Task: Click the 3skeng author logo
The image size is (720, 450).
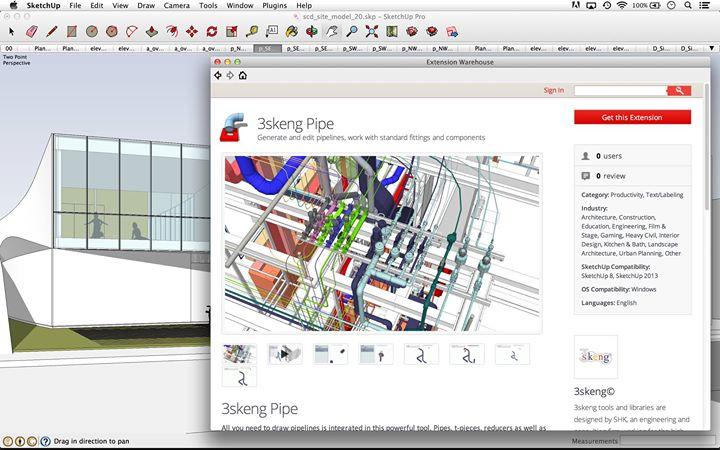Action: tap(596, 357)
